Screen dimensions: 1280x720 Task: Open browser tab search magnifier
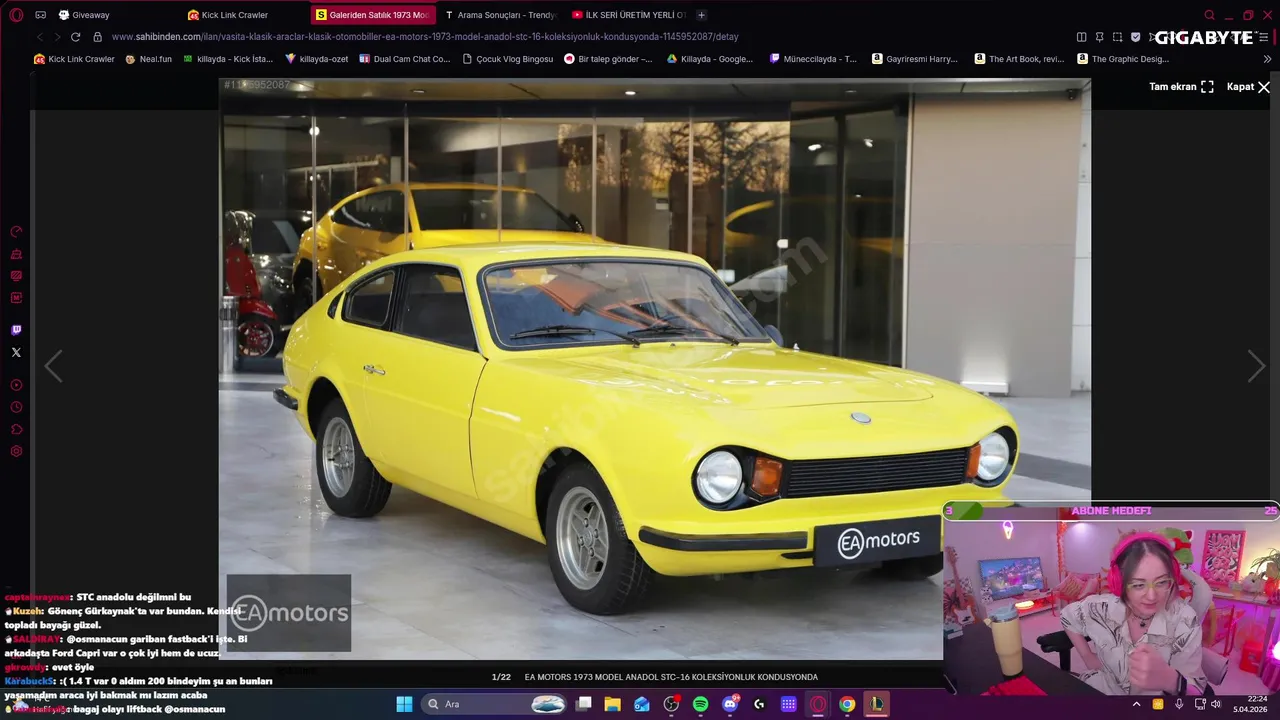1209,15
